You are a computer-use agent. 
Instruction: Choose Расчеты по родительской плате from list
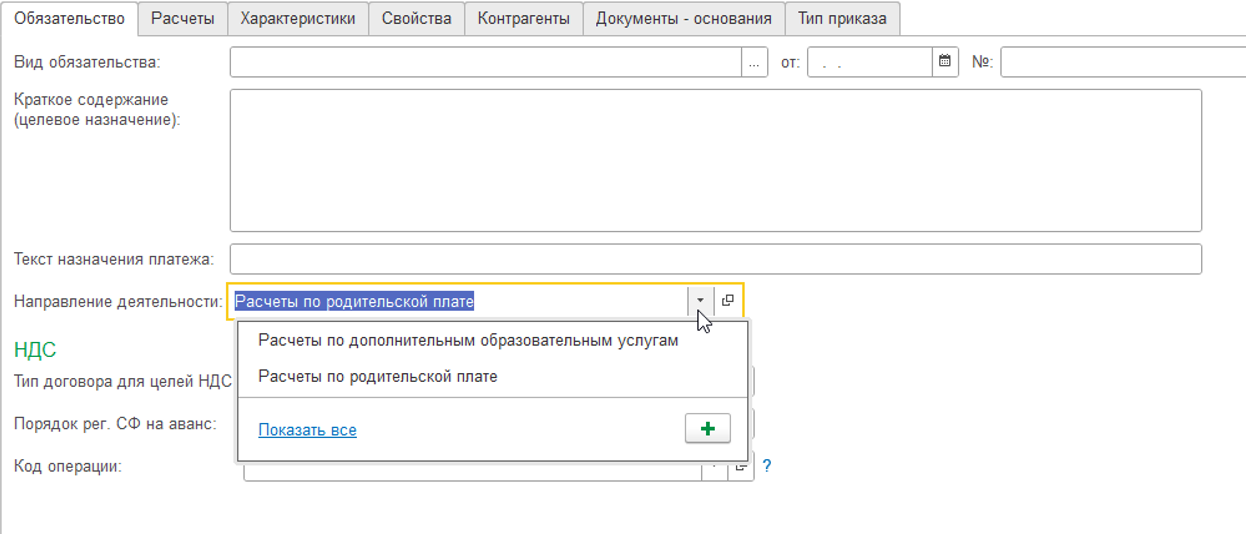pos(377,377)
